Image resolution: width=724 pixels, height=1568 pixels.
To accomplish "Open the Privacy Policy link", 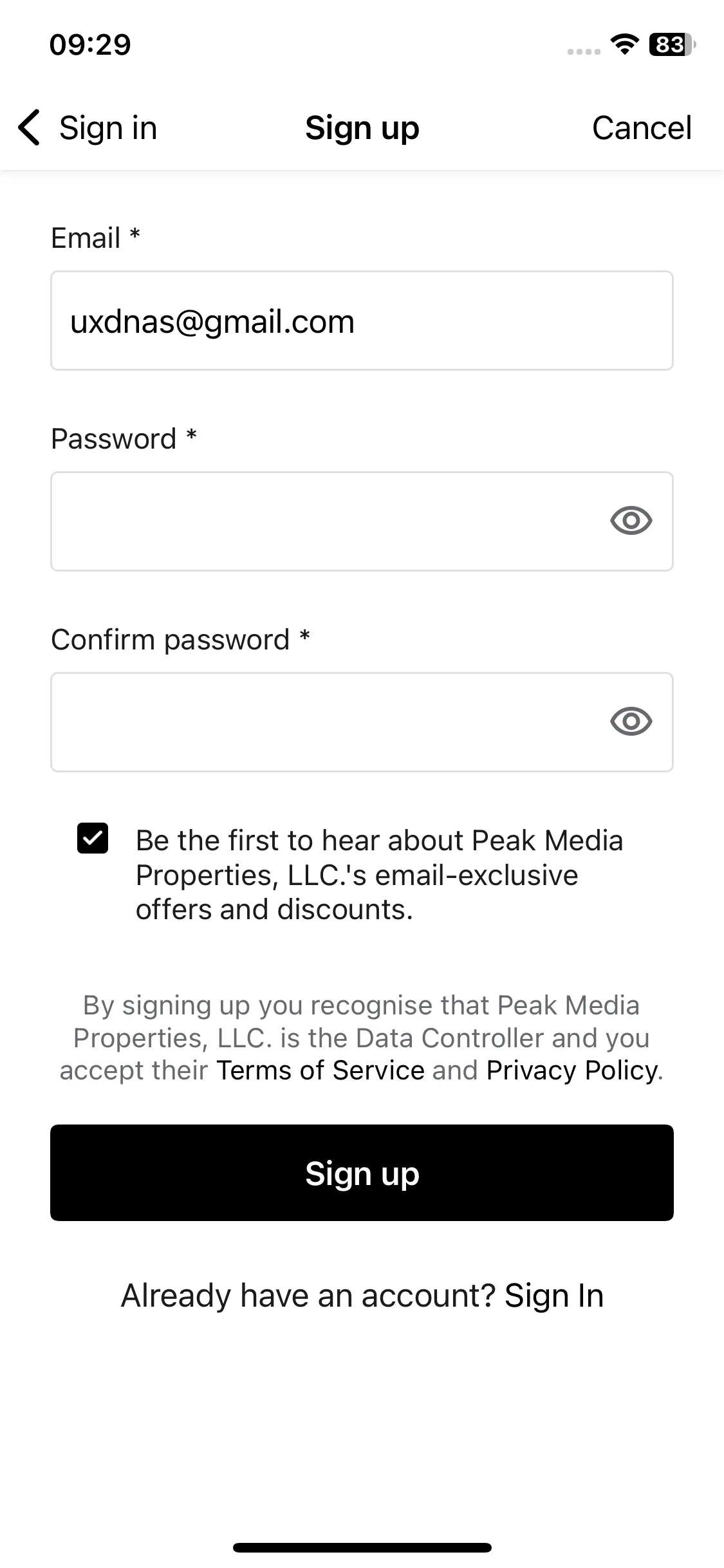I will [x=573, y=1070].
